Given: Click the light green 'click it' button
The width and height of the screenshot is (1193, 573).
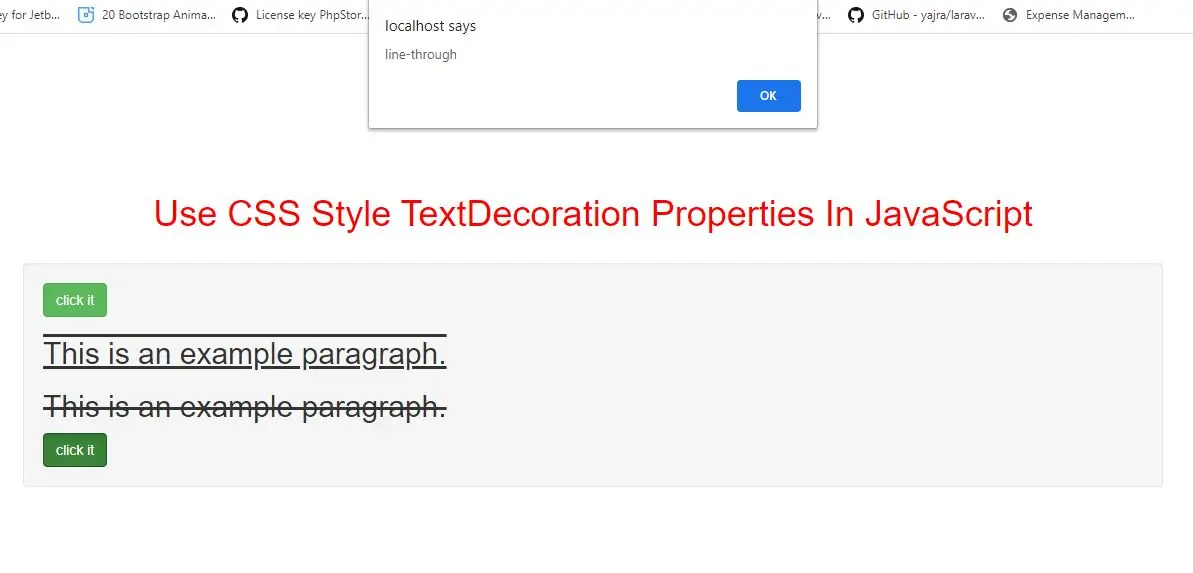Looking at the screenshot, I should [75, 300].
